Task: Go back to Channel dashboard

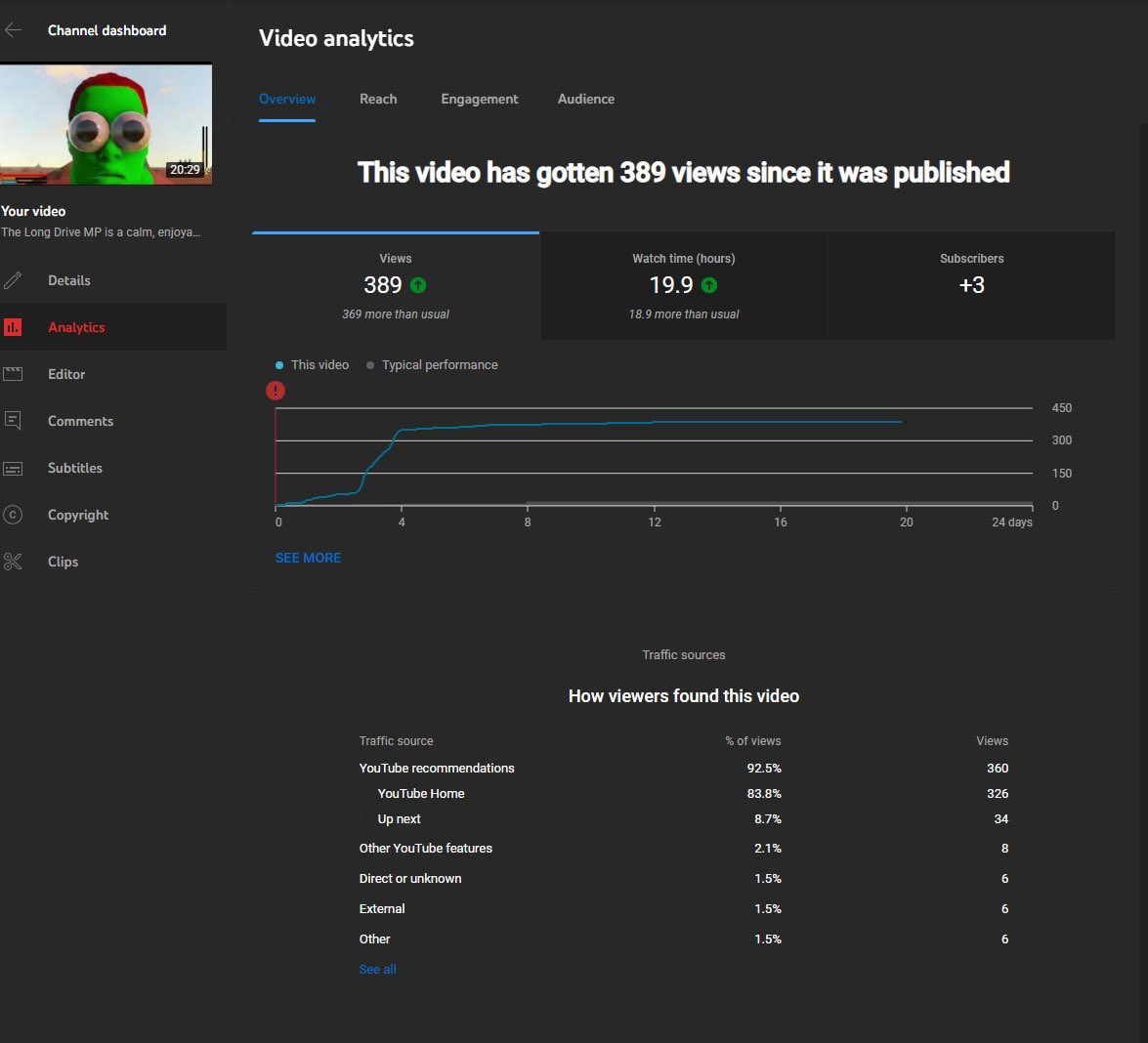Action: point(106,30)
